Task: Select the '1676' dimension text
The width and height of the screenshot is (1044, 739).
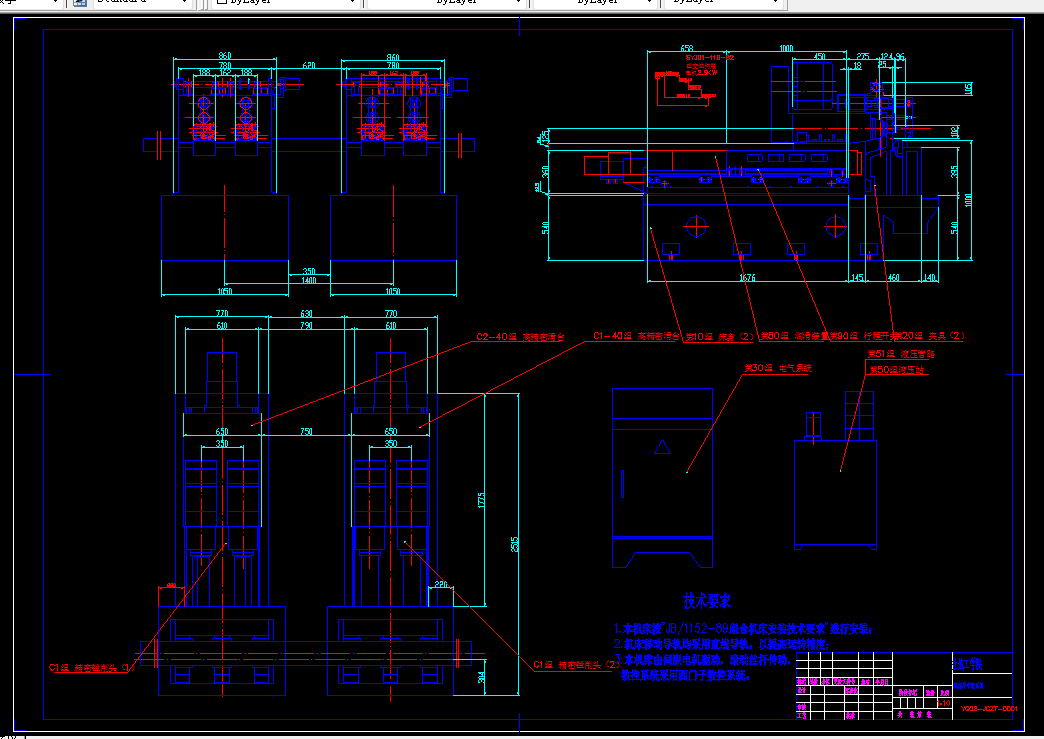Action: [x=747, y=278]
